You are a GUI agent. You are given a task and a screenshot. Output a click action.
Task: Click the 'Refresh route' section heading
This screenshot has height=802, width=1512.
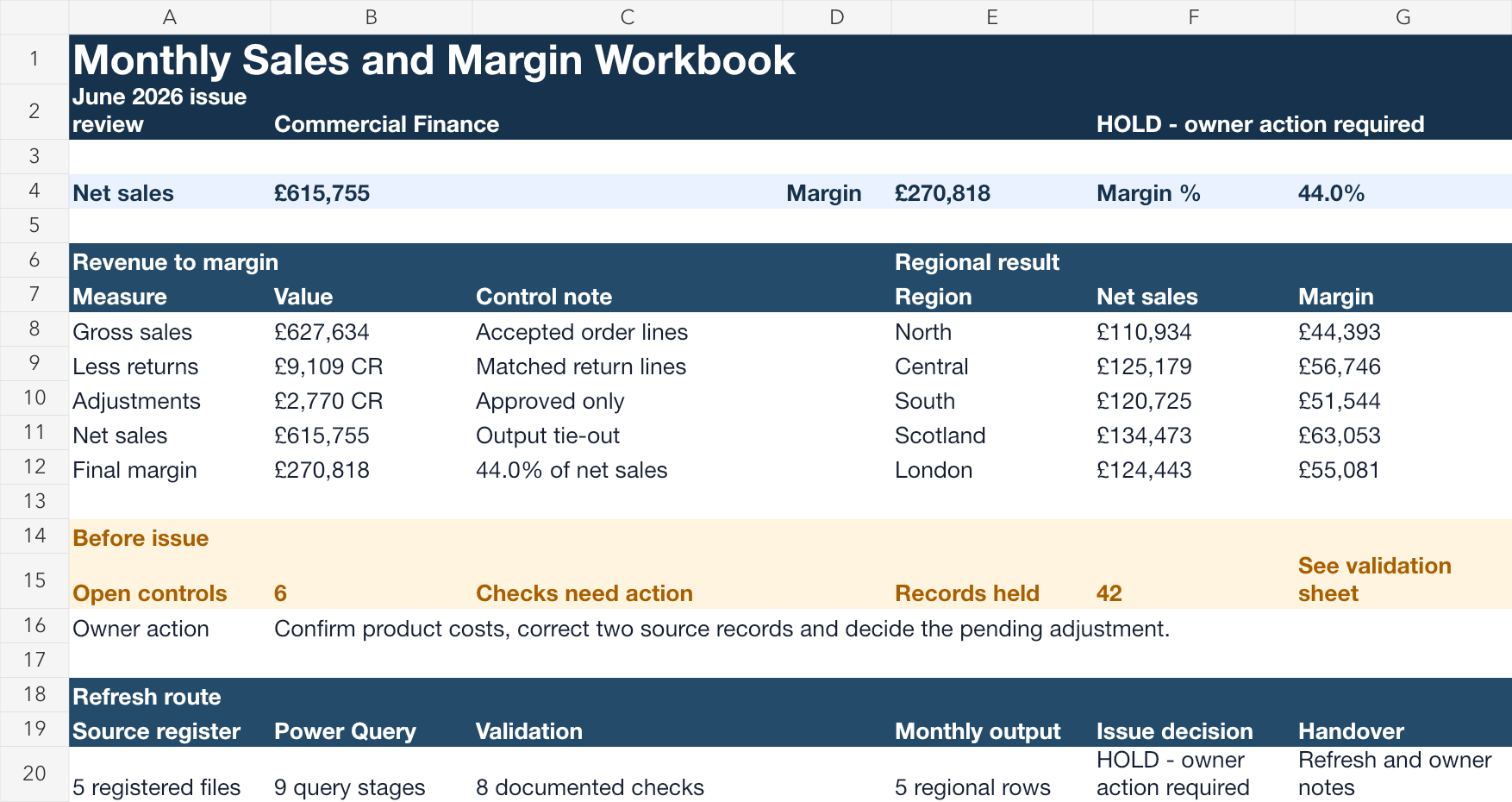click(x=147, y=697)
